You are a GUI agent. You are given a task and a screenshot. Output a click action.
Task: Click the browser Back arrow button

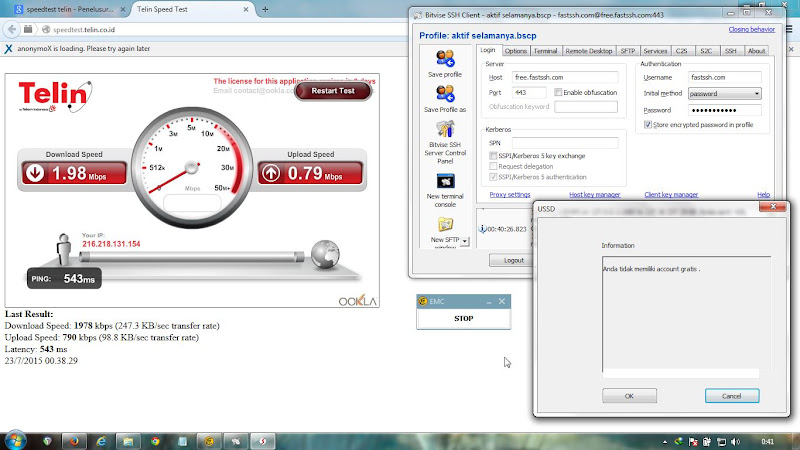pos(12,30)
